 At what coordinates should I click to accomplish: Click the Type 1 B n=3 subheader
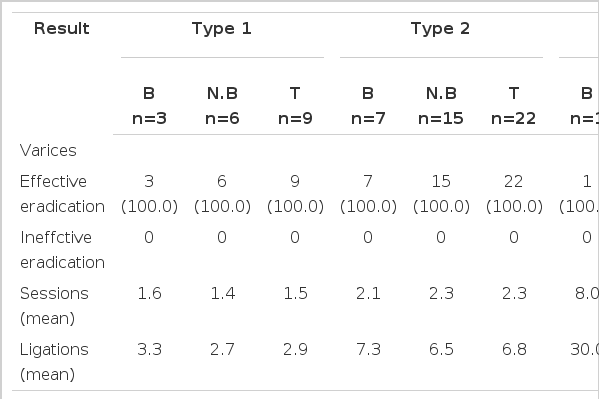click(149, 106)
